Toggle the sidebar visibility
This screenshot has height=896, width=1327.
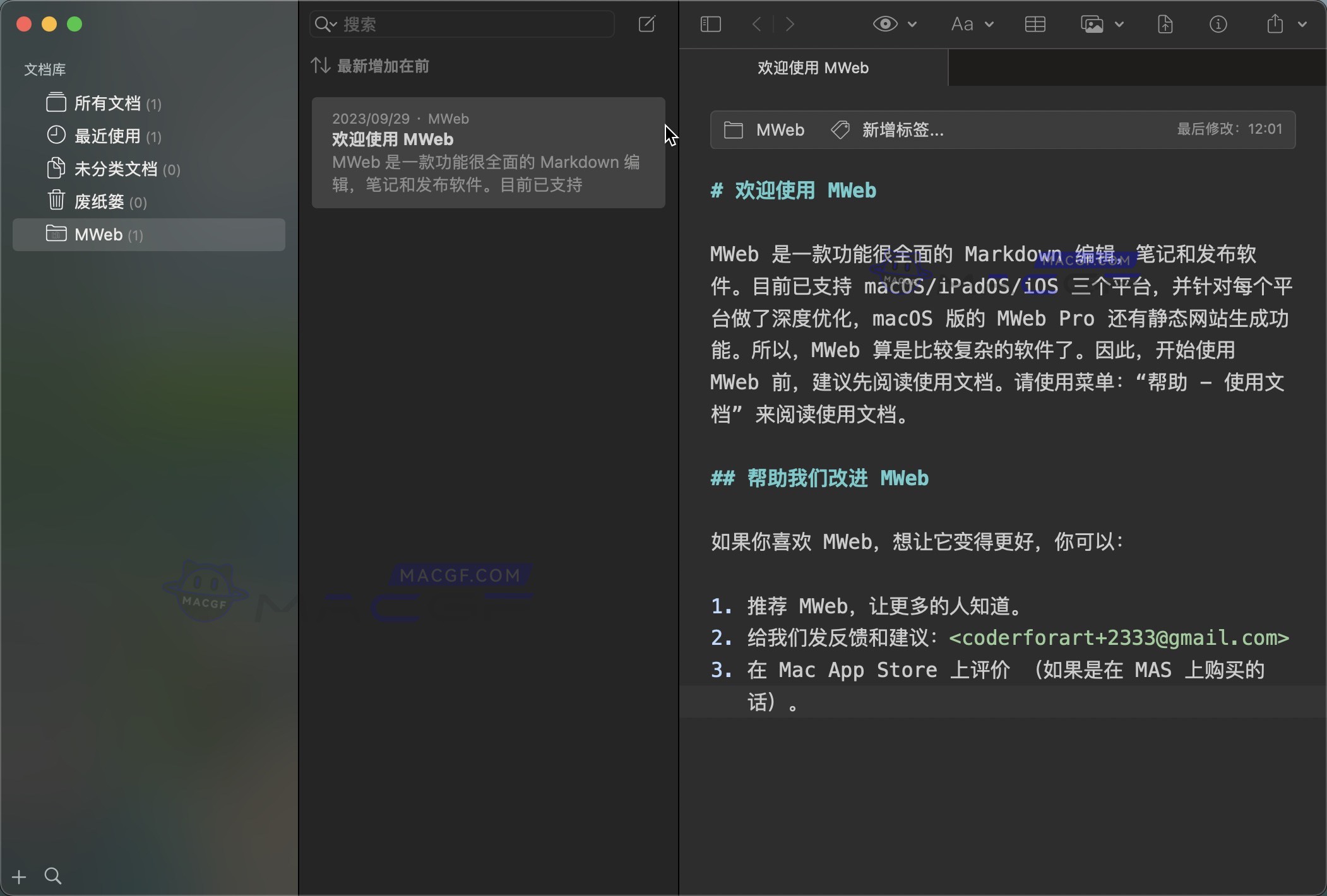tap(710, 24)
